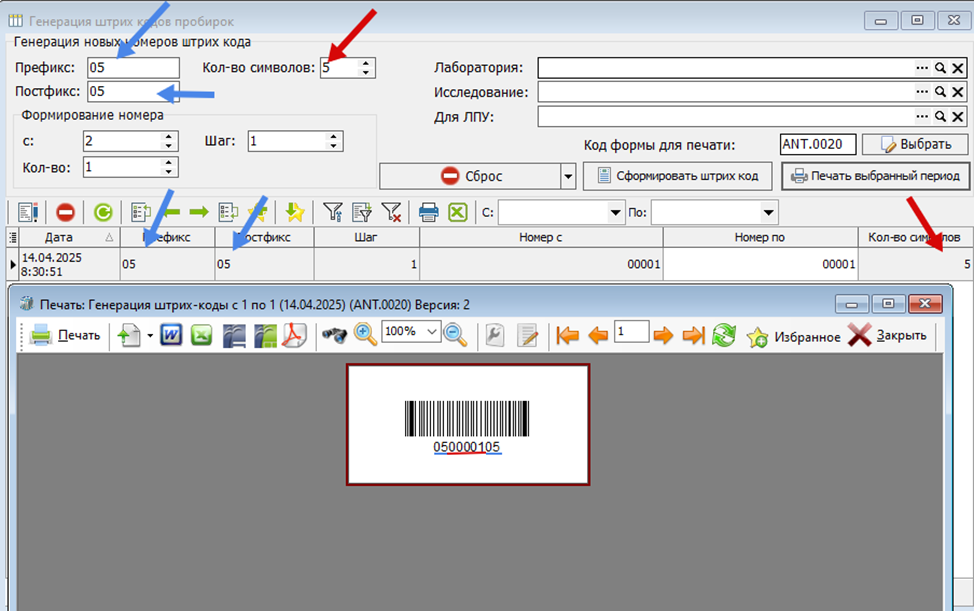Open the С: date dropdown

tap(615, 213)
